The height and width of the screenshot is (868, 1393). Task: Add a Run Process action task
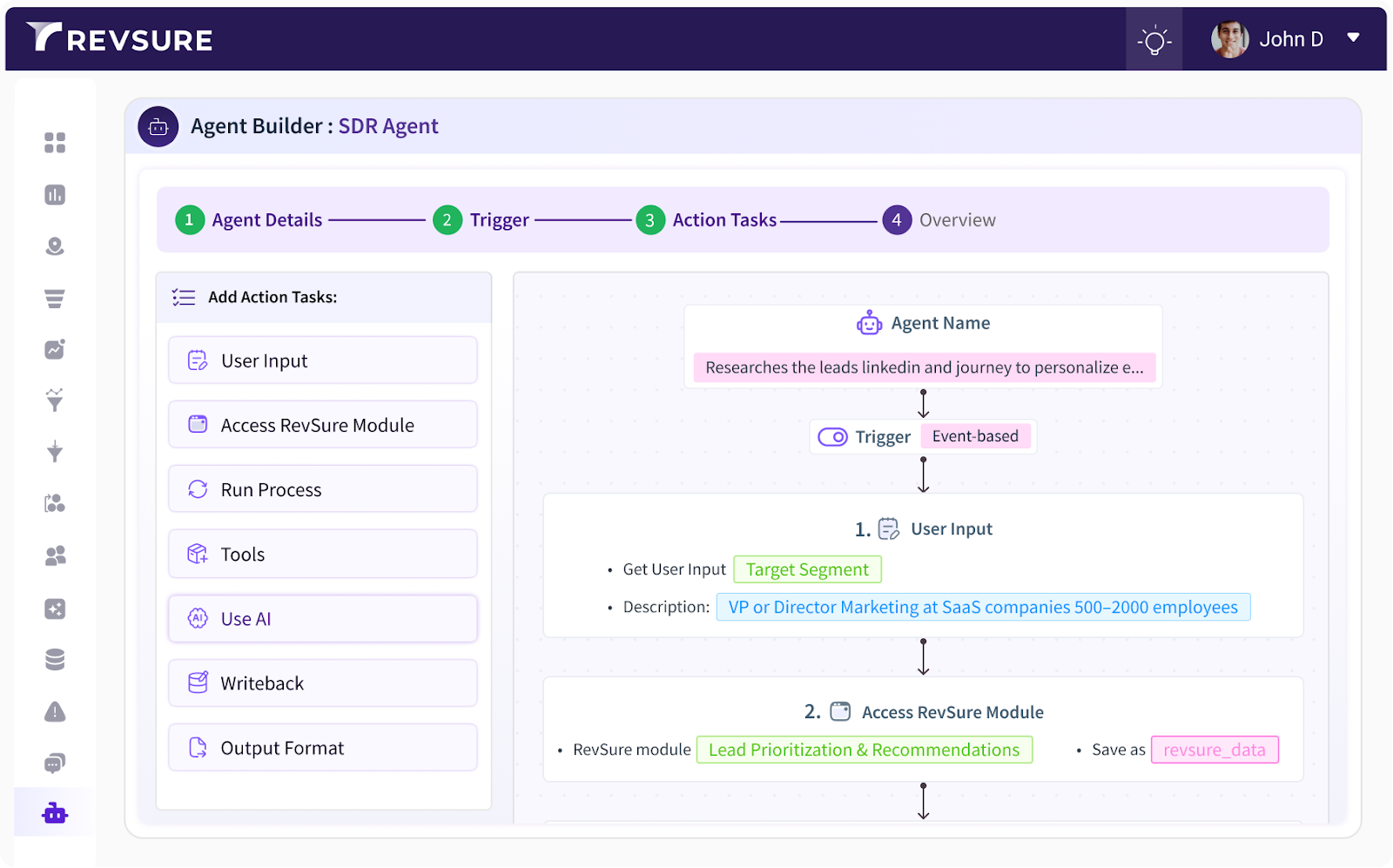click(323, 489)
